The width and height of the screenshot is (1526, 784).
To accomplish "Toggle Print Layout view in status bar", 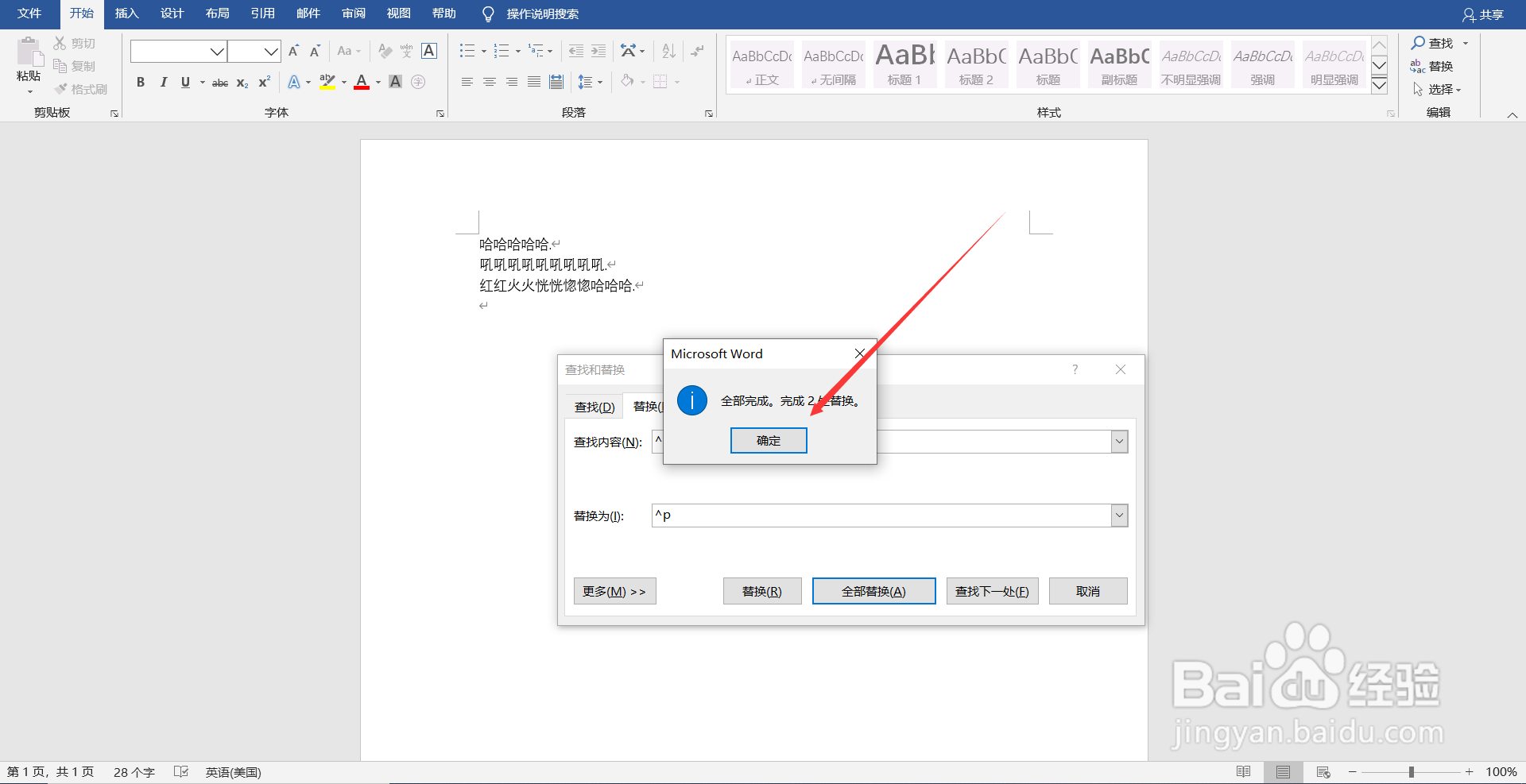I will point(1283,772).
